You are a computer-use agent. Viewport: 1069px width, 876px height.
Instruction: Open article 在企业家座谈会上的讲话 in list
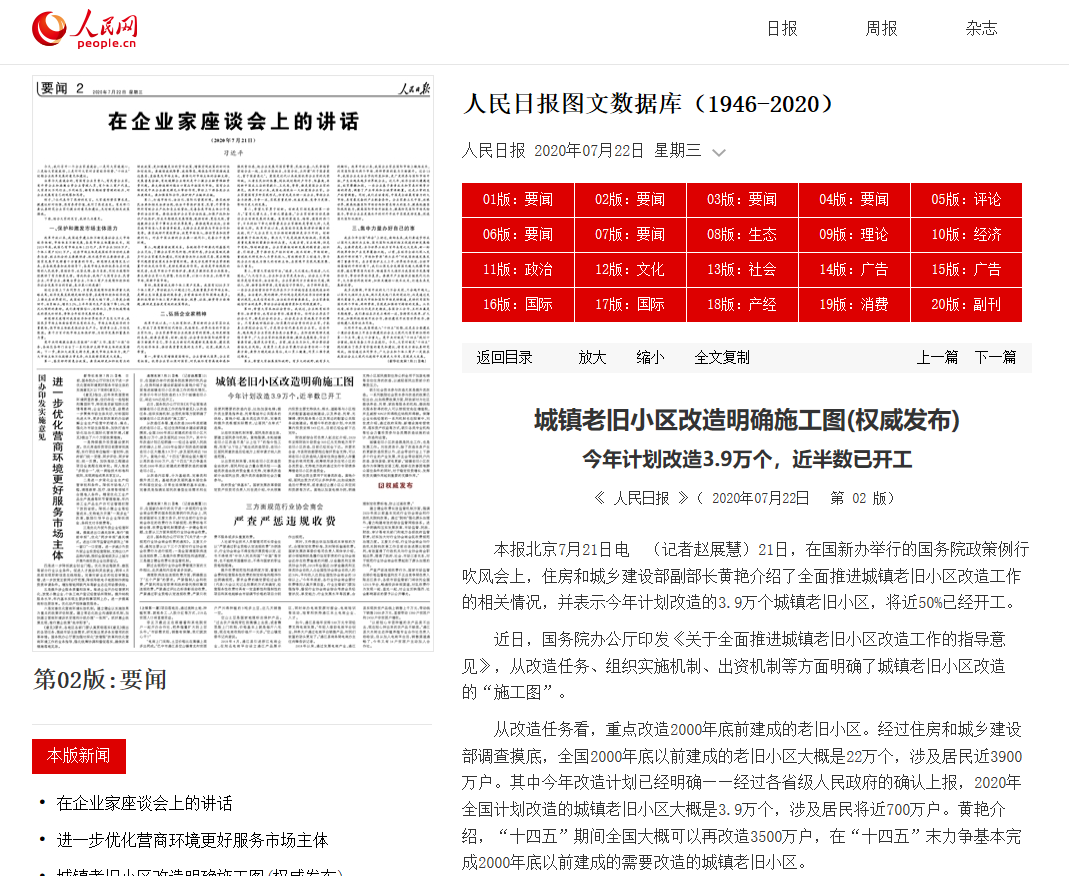144,803
